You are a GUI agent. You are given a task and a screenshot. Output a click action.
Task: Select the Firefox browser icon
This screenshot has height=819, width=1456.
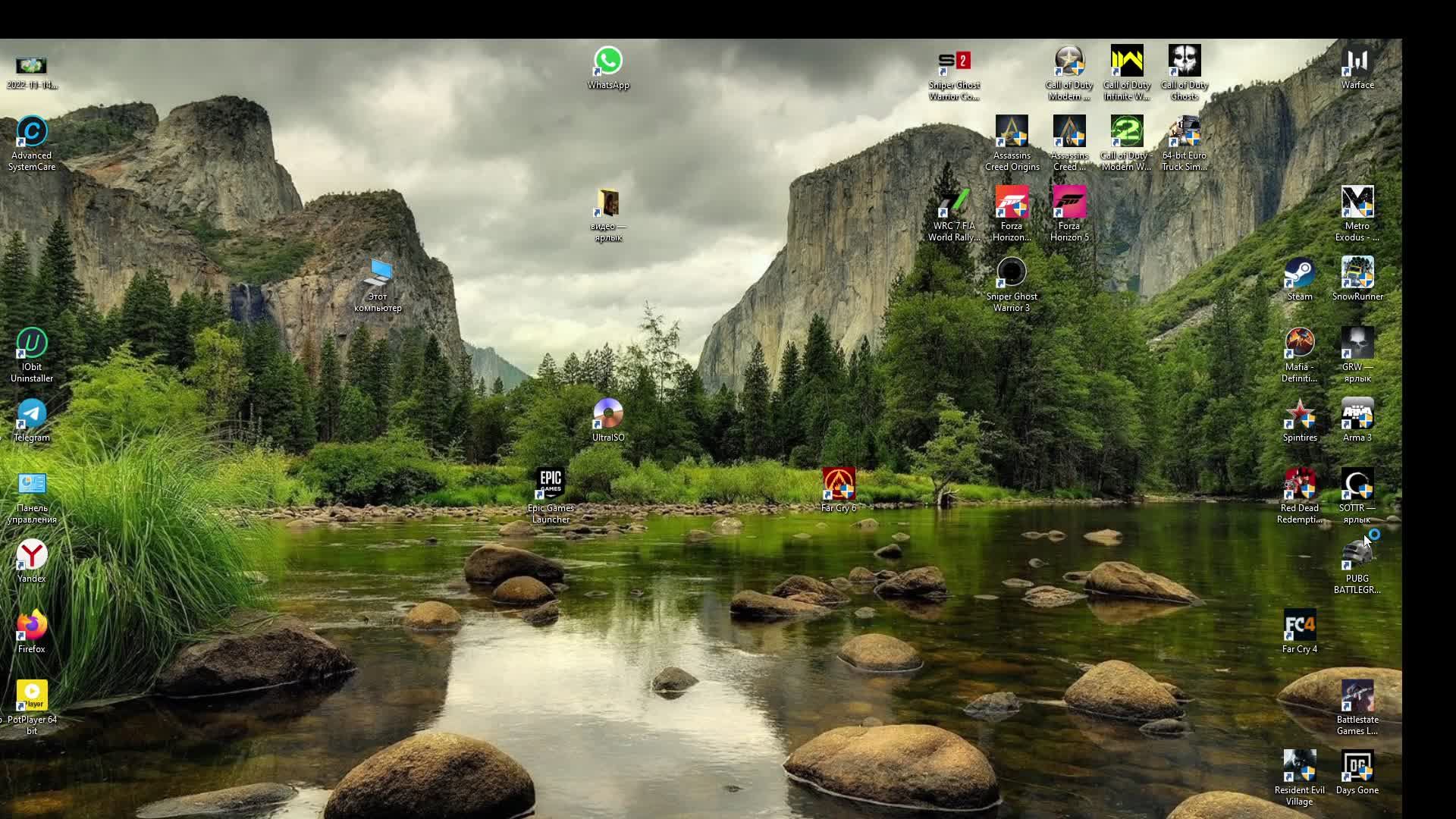pos(32,626)
